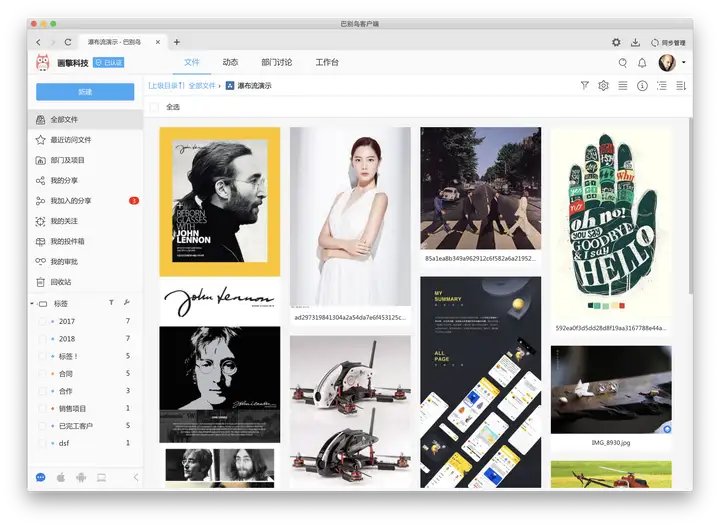
Task: Open the John Lennon yellow poster thumbnail
Action: pyautogui.click(x=219, y=202)
